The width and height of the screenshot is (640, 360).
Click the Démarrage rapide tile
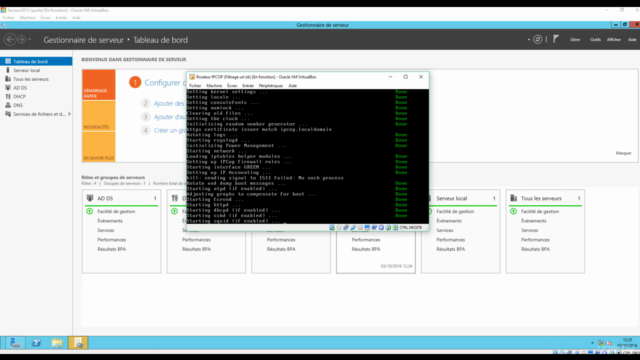tap(99, 85)
